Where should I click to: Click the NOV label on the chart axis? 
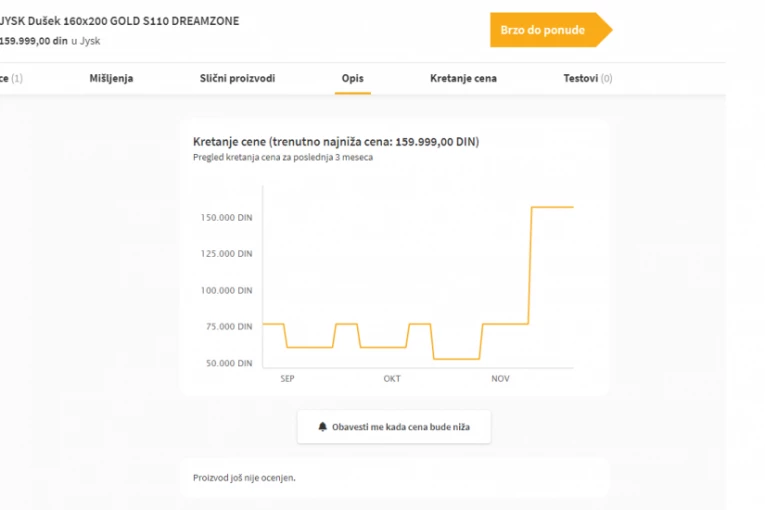[x=500, y=379]
